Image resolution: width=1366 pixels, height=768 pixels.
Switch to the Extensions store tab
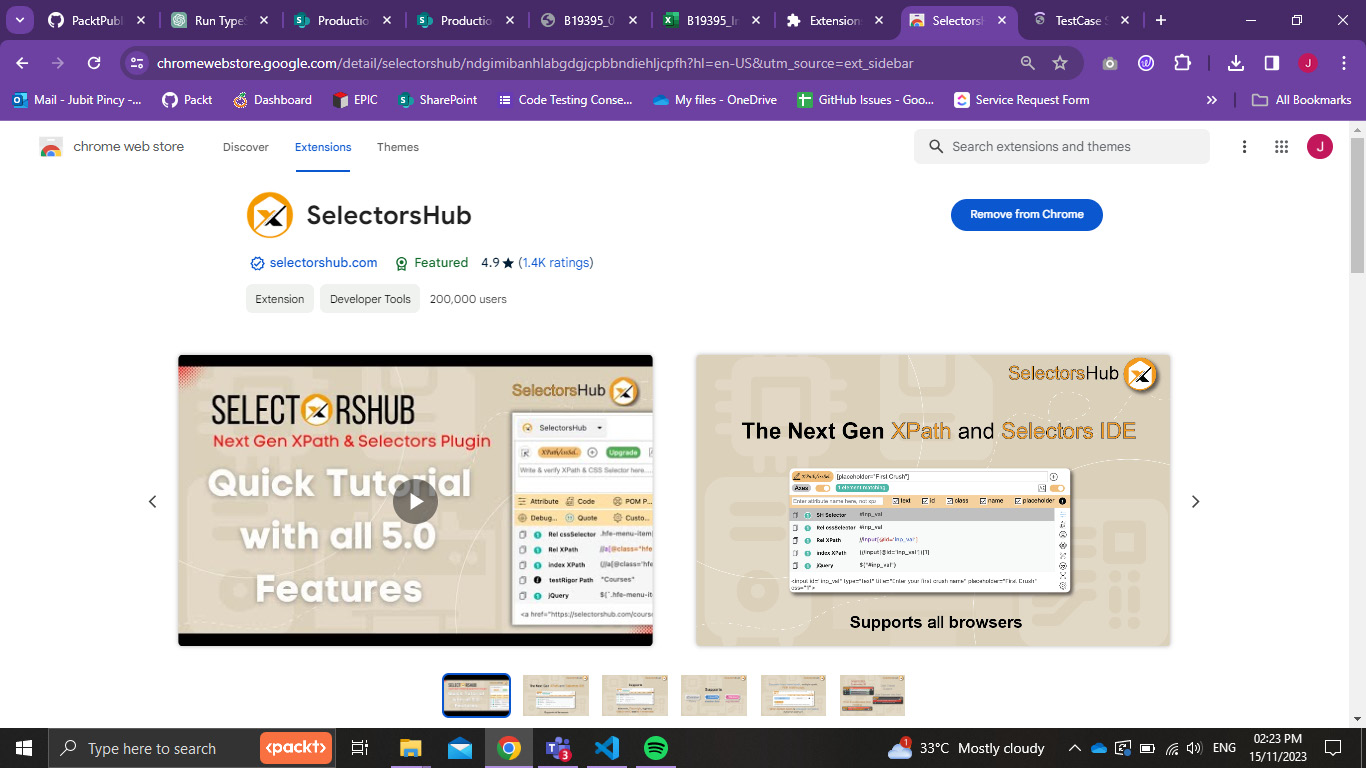323,147
